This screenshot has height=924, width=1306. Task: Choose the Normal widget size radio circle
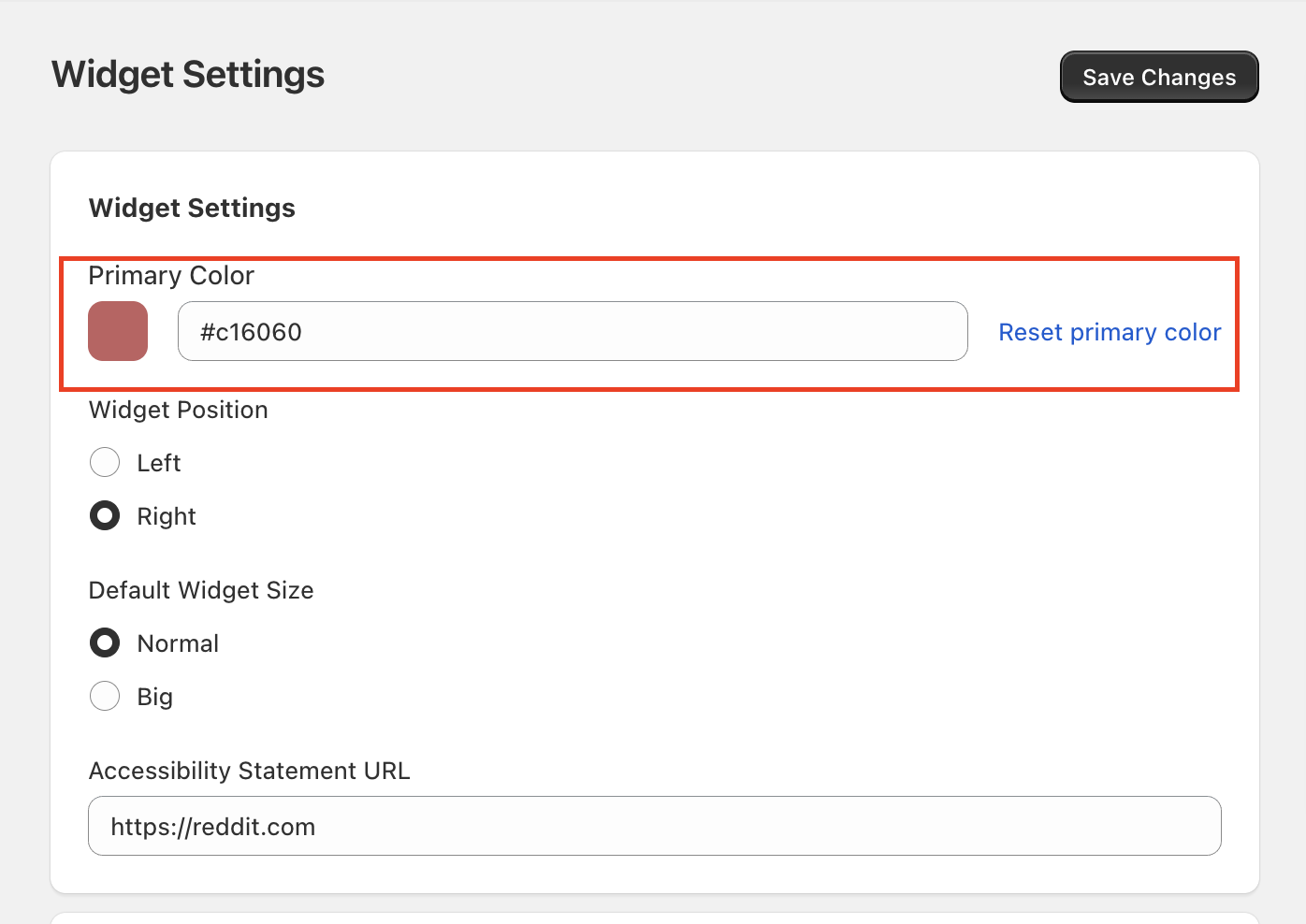[105, 642]
